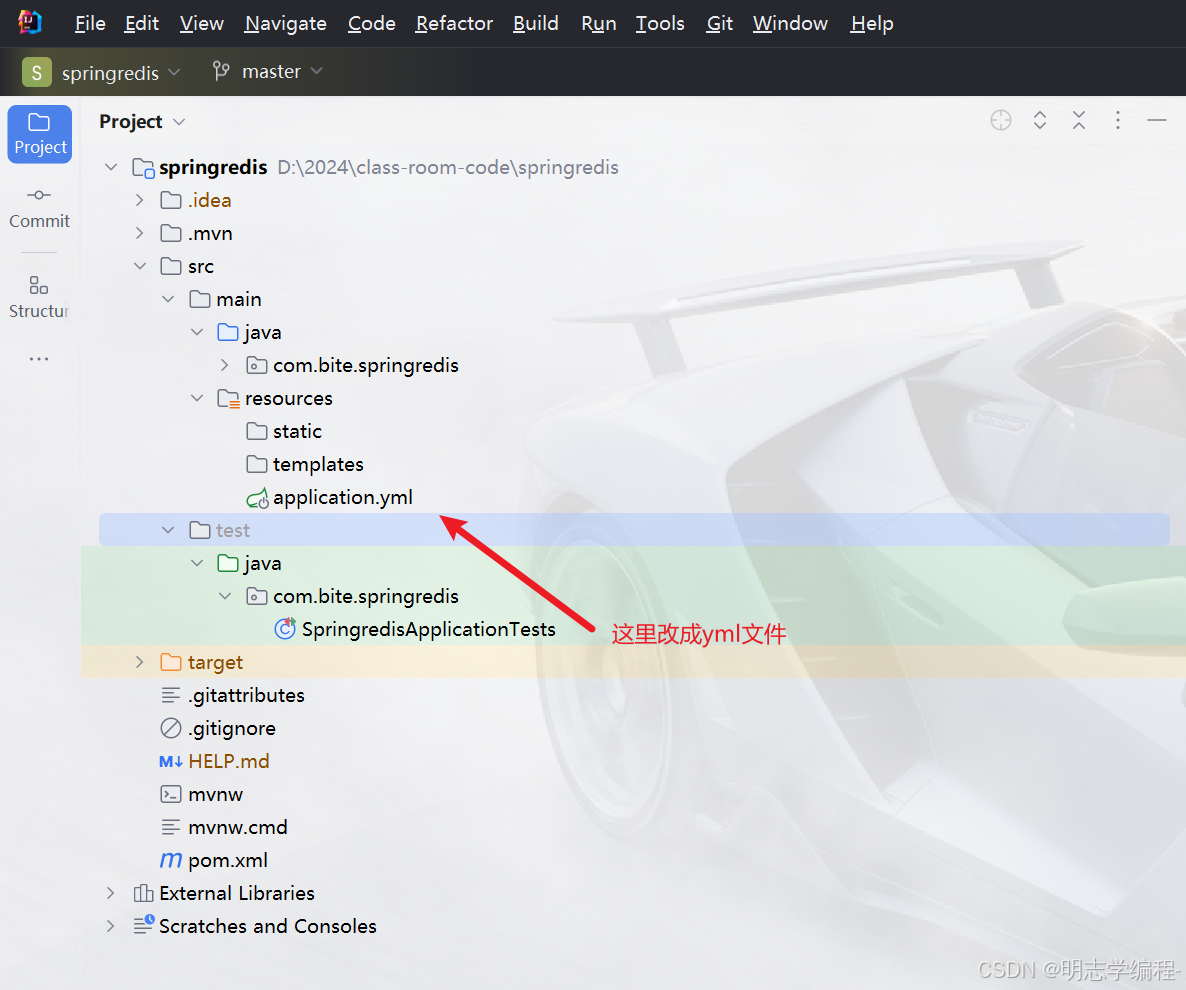Select the application.yml file

click(x=342, y=497)
